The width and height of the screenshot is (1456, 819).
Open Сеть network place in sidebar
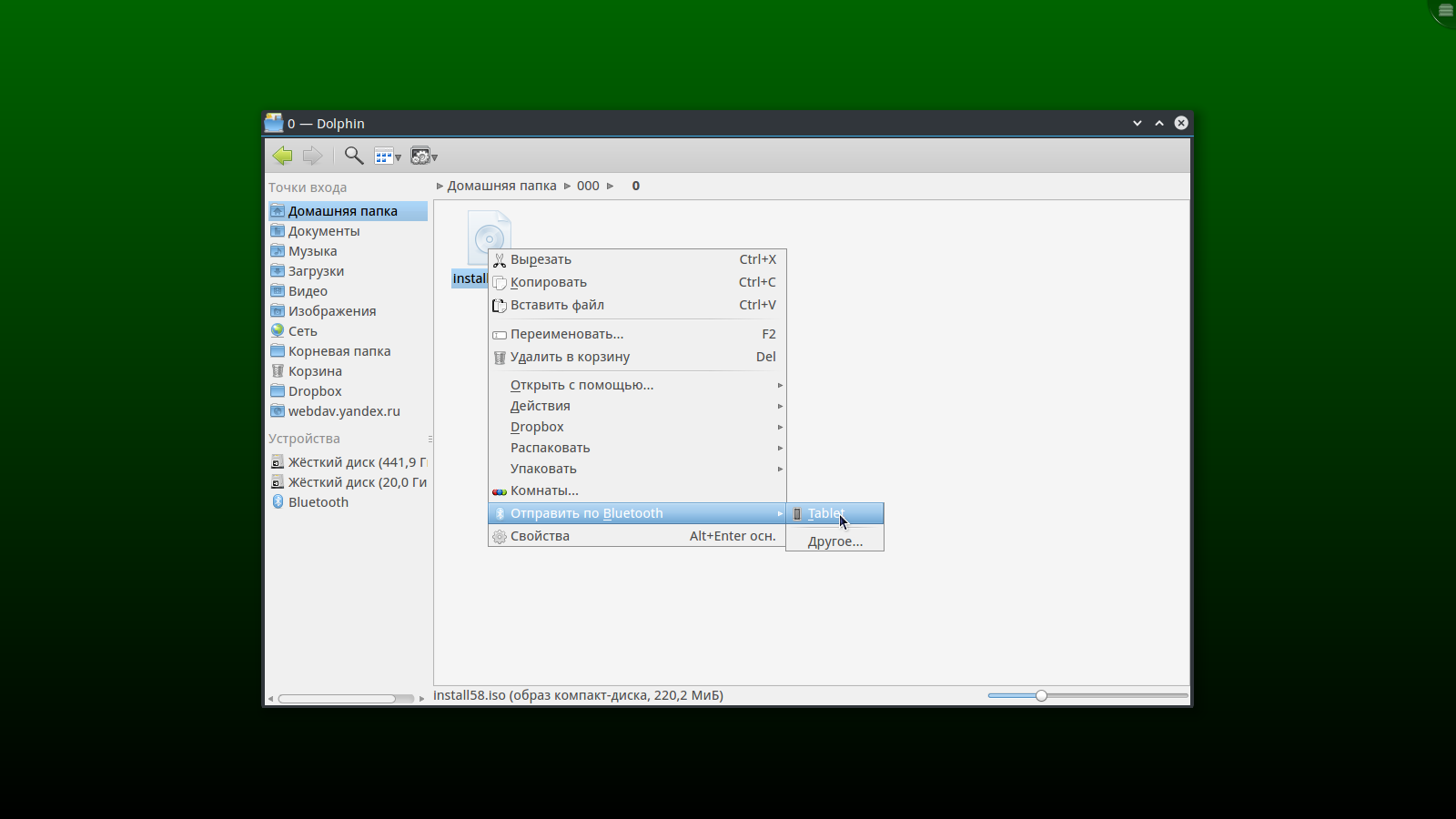pyautogui.click(x=302, y=331)
